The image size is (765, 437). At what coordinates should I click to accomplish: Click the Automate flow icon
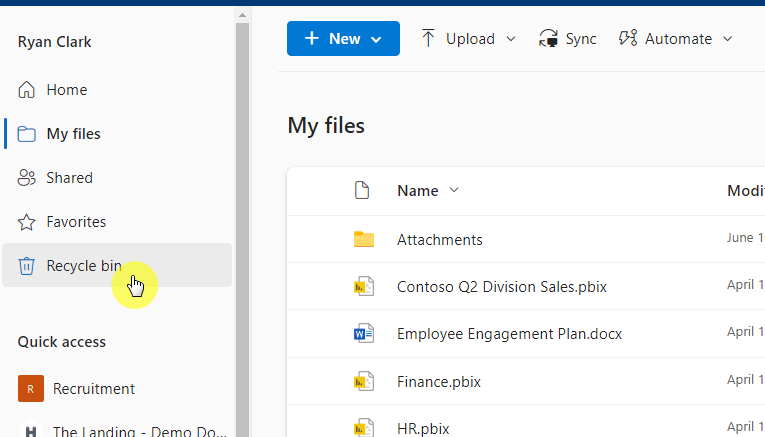(x=628, y=38)
